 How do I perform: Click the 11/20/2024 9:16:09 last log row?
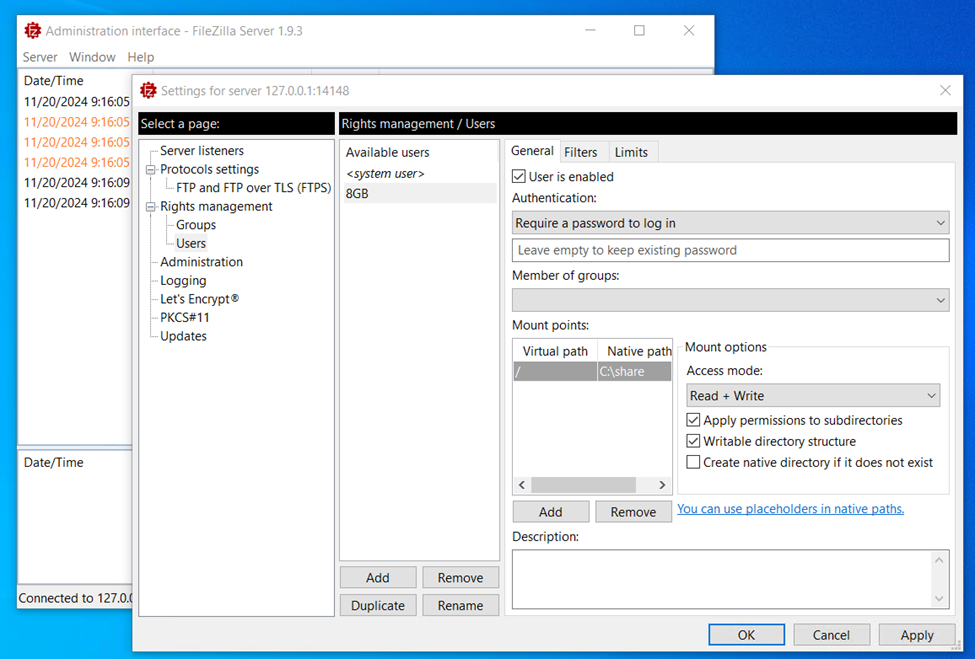76,203
